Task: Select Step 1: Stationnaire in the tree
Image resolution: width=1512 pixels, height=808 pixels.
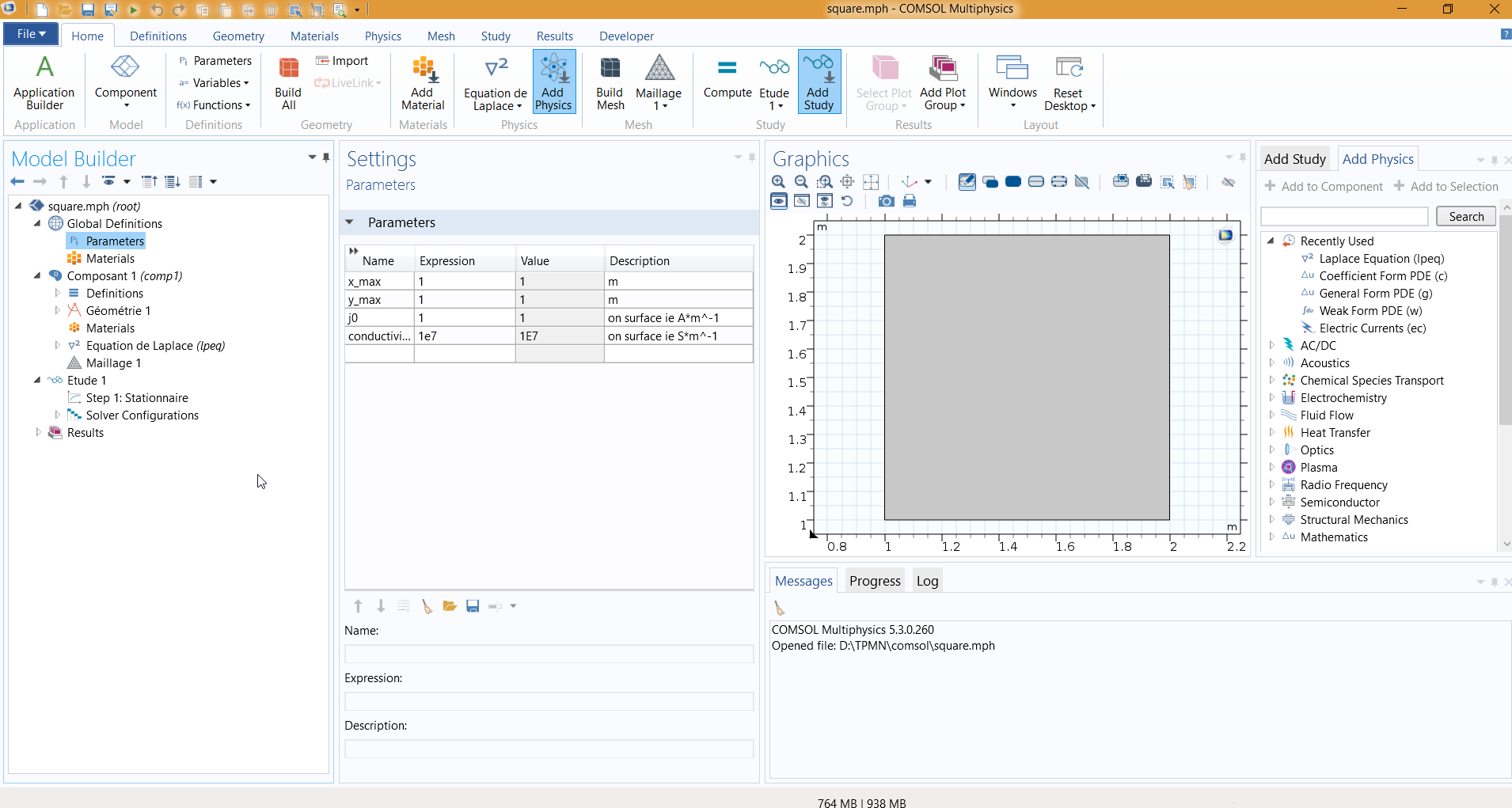Action: click(x=137, y=398)
